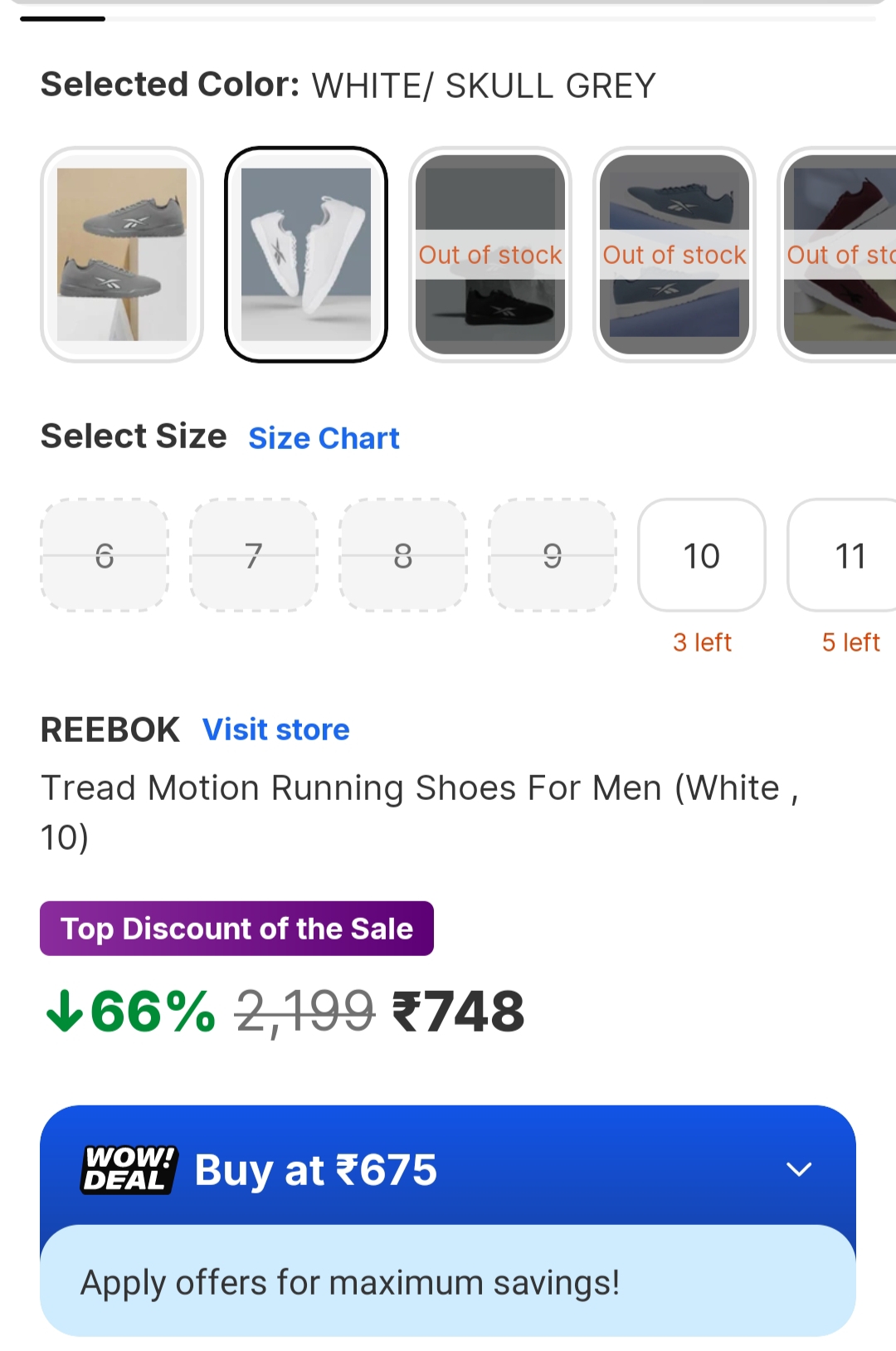The width and height of the screenshot is (896, 1351).
Task: Select the grey shoe color swatch
Action: pyautogui.click(x=122, y=255)
